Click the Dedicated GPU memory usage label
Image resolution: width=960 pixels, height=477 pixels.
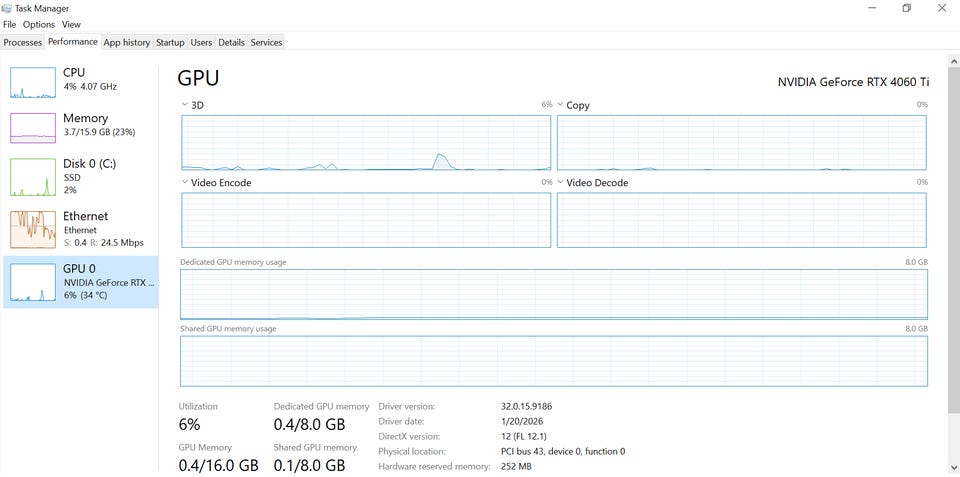click(233, 262)
